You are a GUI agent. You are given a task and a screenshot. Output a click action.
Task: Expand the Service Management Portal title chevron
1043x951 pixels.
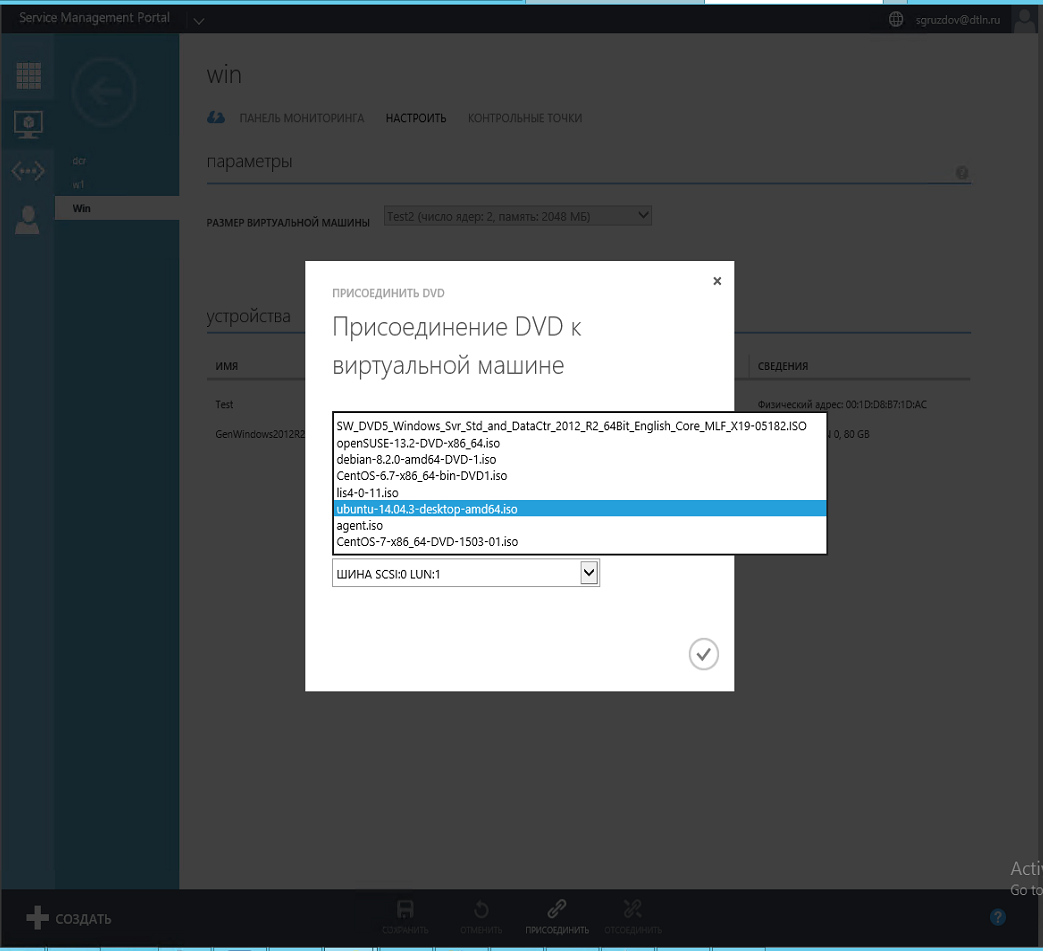tap(198, 19)
